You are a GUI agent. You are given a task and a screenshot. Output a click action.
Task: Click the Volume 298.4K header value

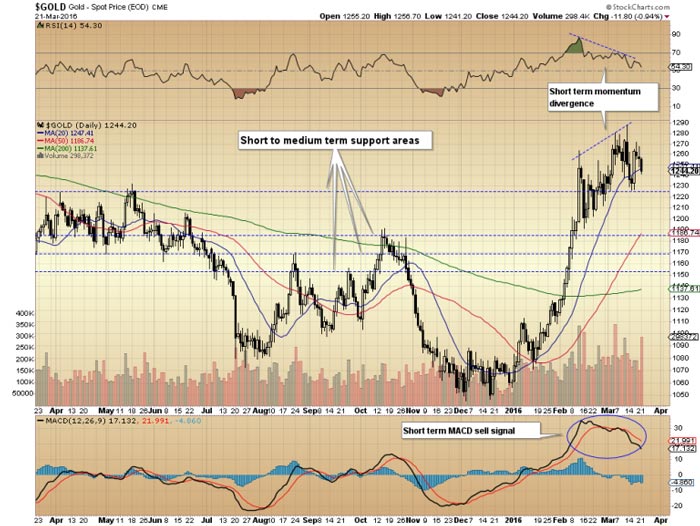pyautogui.click(x=562, y=16)
